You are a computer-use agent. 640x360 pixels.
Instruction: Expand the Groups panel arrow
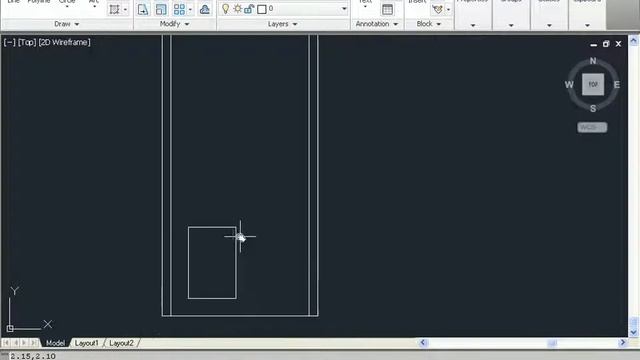point(511,25)
